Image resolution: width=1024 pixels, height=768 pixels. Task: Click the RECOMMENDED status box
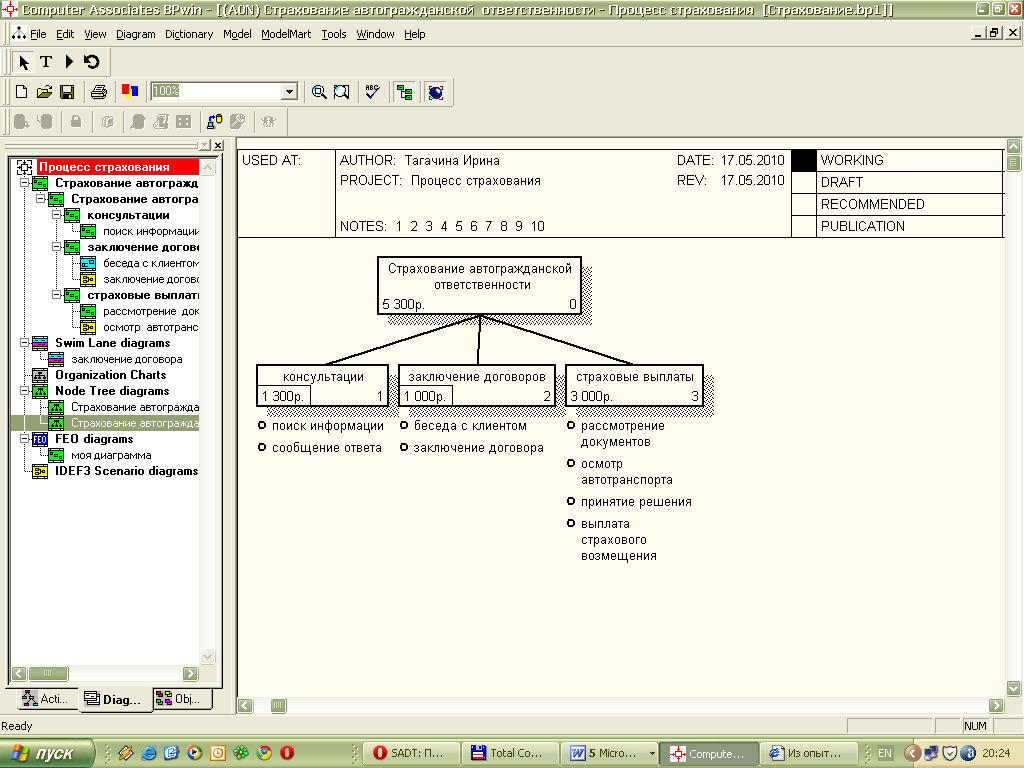coord(804,204)
